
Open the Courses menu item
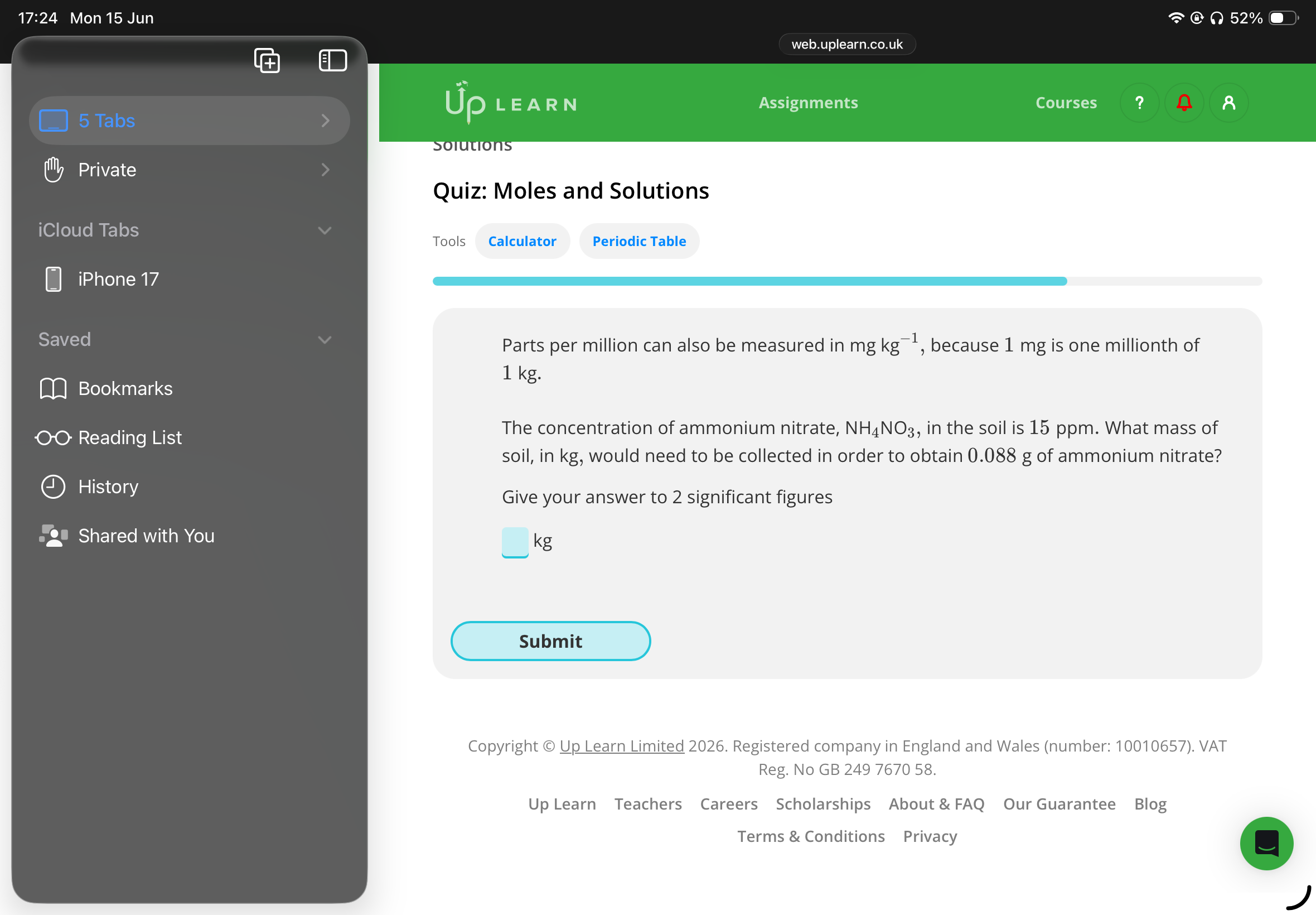[x=1066, y=103]
